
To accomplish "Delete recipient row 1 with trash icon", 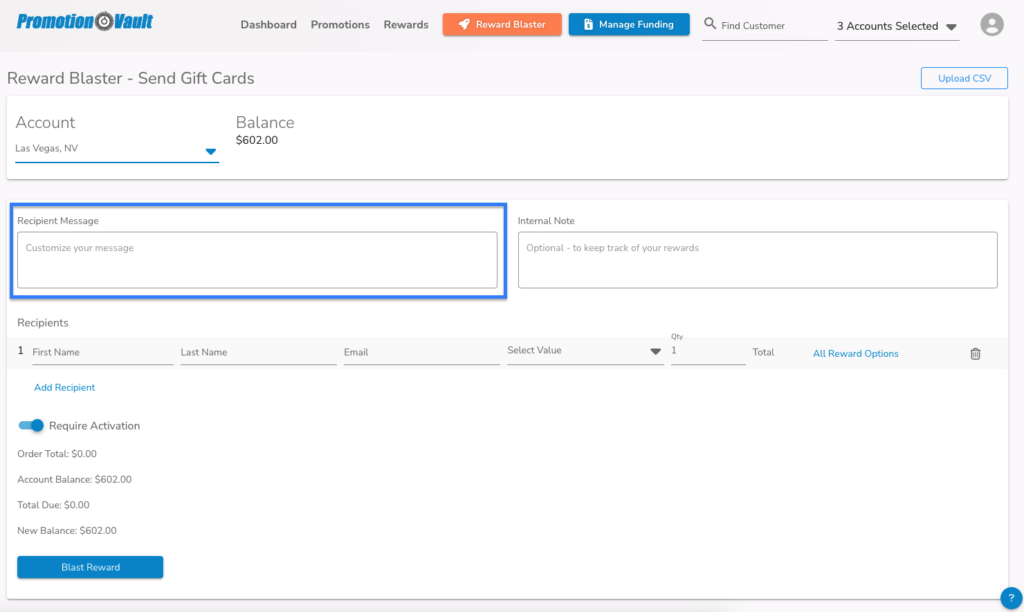I will (x=975, y=353).
